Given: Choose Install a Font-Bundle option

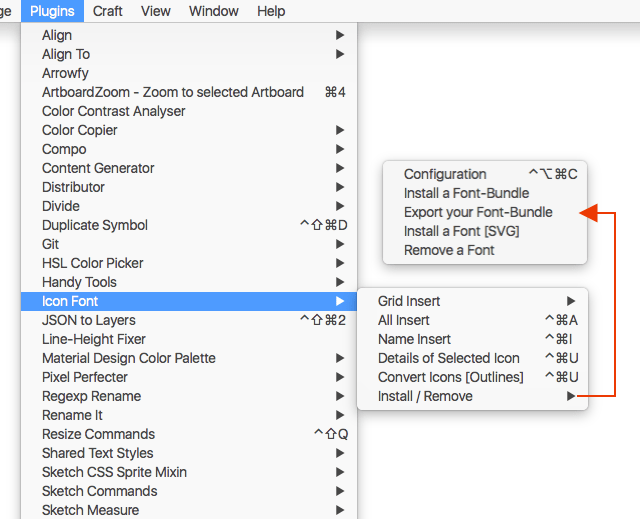Looking at the screenshot, I should pyautogui.click(x=466, y=193).
